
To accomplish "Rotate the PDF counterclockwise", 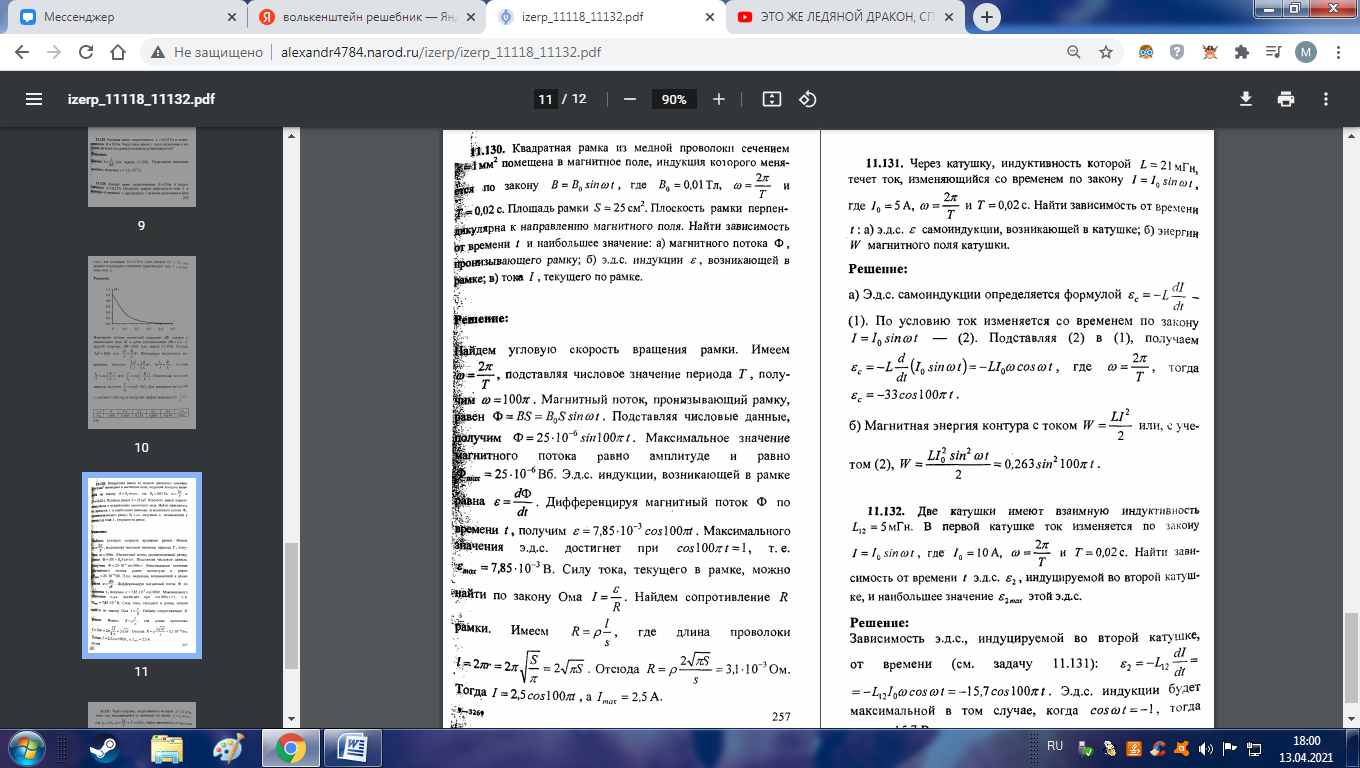I will [x=809, y=99].
